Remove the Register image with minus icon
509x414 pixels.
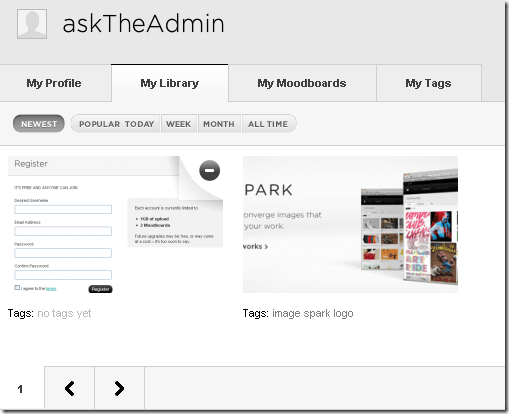click(x=210, y=170)
